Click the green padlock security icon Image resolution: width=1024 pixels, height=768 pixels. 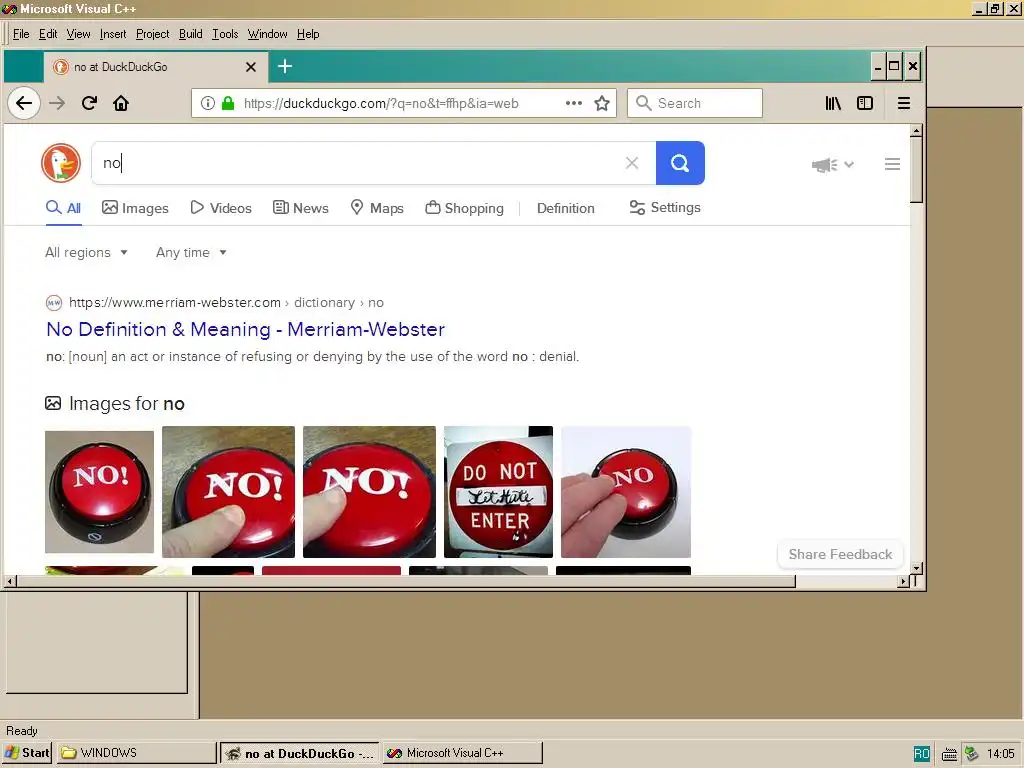[228, 103]
